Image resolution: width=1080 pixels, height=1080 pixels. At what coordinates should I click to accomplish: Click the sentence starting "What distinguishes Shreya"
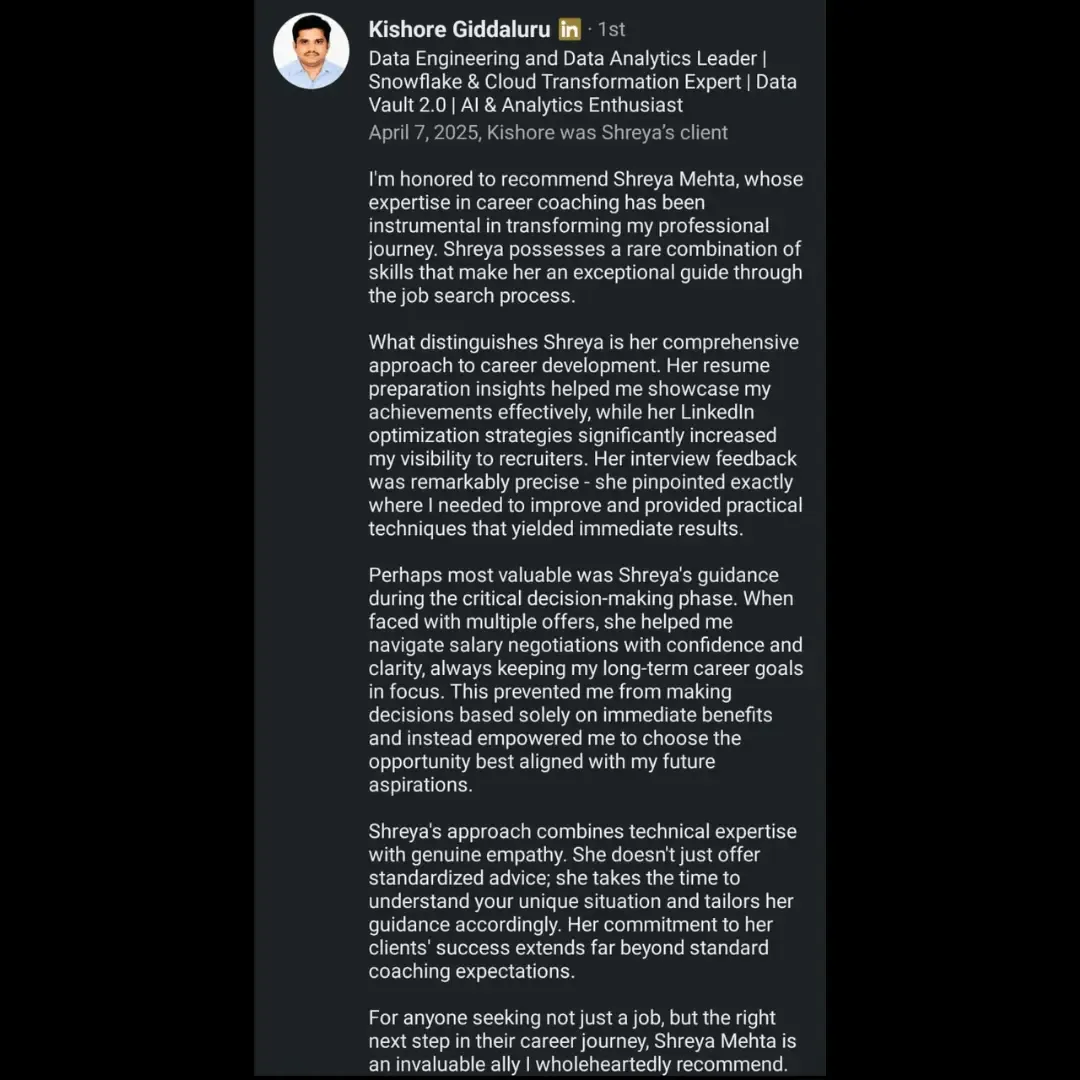[x=583, y=342]
